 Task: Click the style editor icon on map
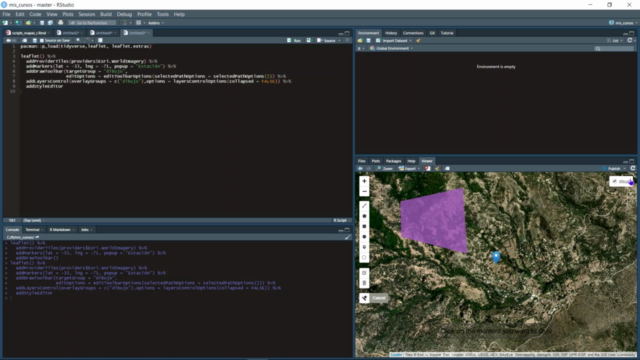click(364, 298)
